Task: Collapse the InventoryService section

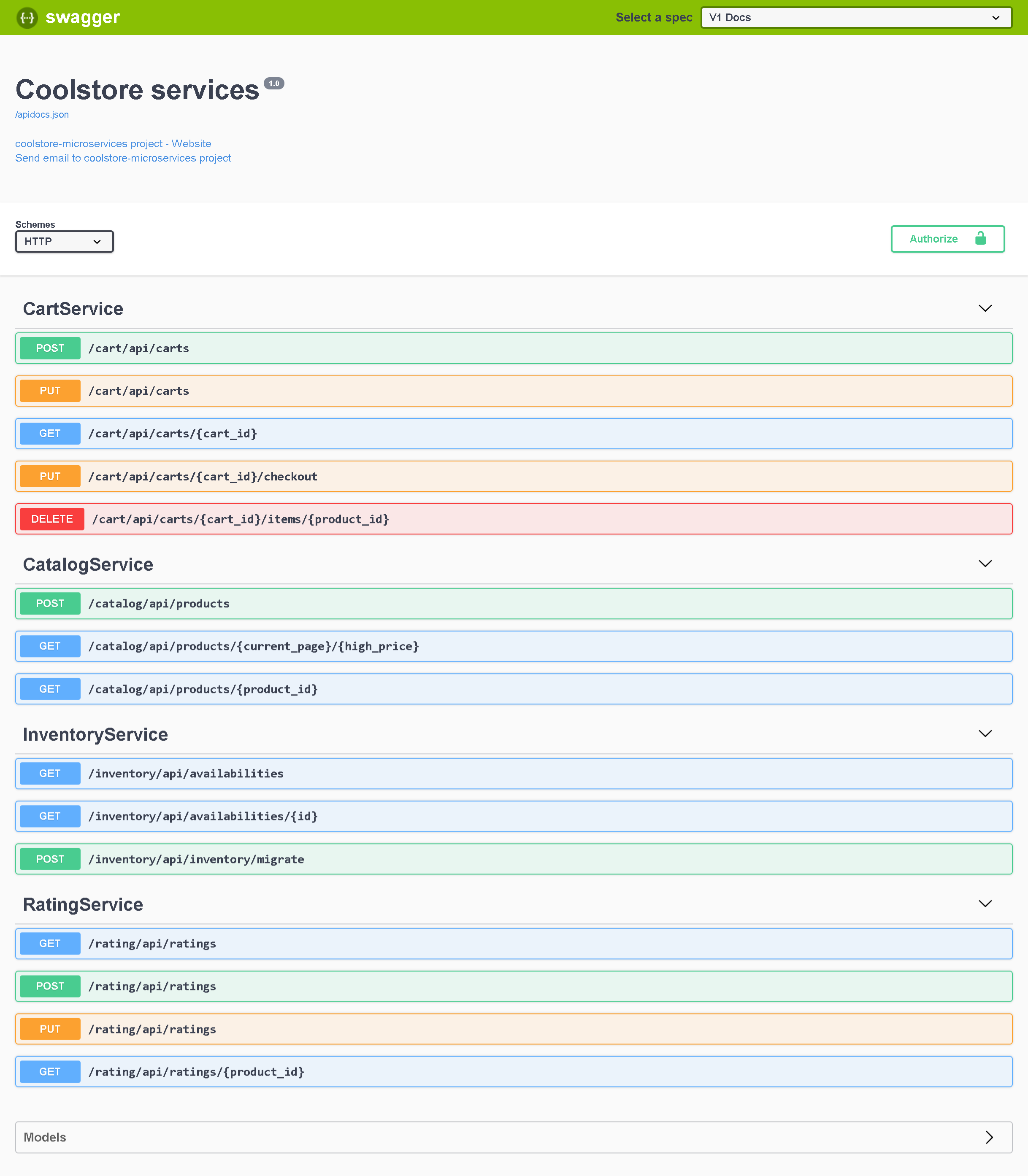Action: [985, 734]
